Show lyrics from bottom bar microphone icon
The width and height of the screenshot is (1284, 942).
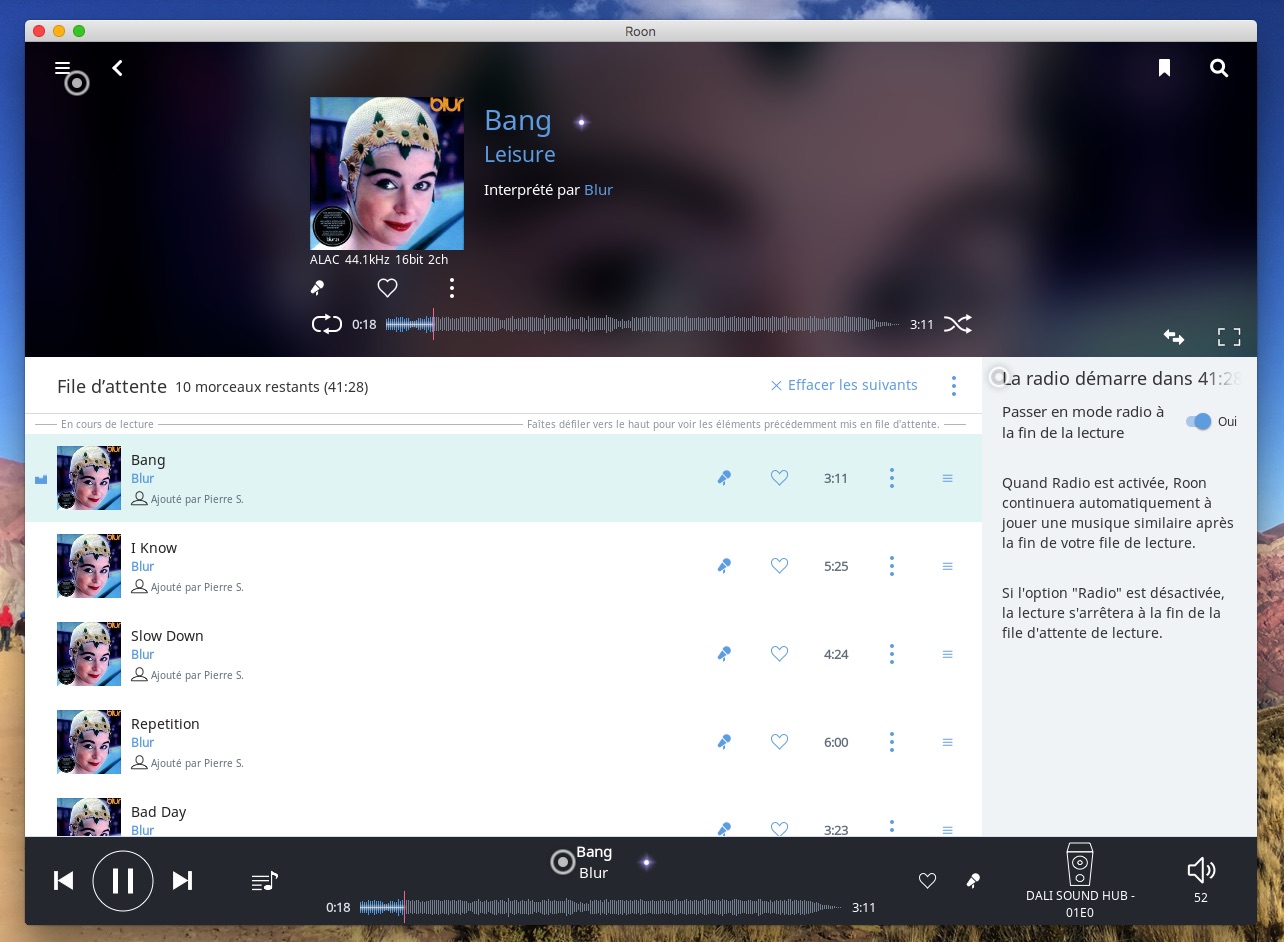973,881
